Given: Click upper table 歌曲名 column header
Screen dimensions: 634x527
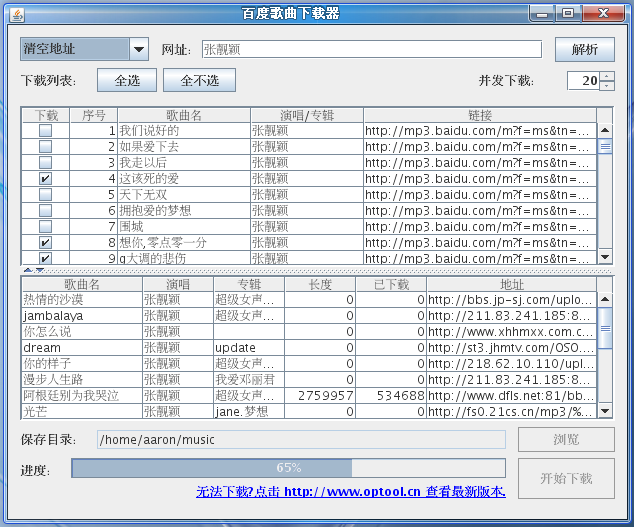Looking at the screenshot, I should point(184,115).
